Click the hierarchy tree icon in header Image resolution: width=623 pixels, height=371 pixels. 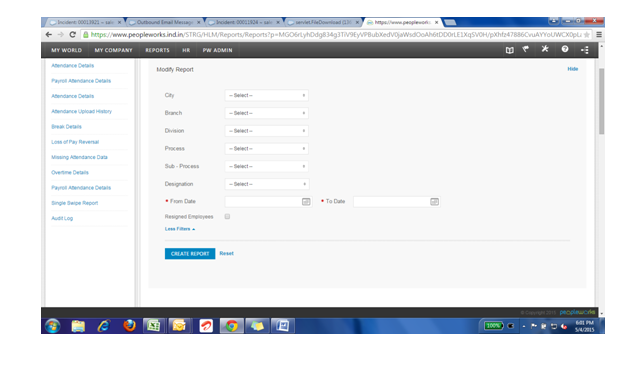point(585,50)
